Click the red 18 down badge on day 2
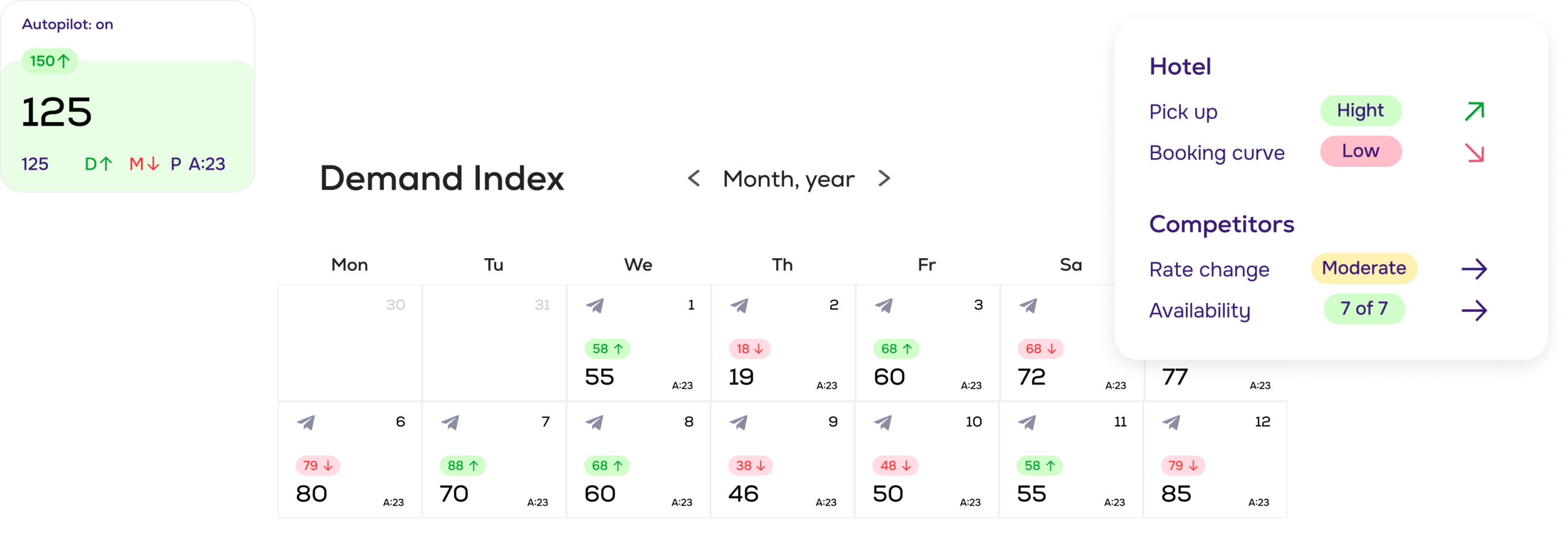This screenshot has height=540, width=1568. point(750,349)
